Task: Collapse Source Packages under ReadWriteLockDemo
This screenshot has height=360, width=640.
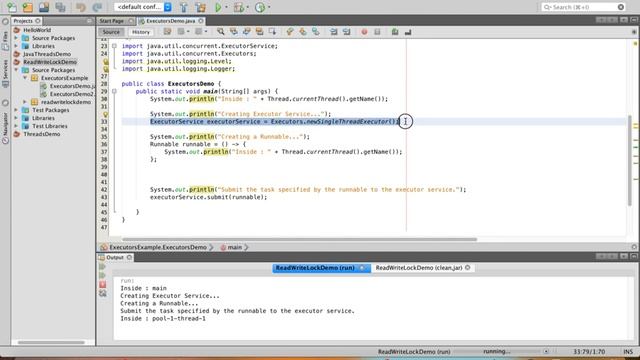Action: coord(16,70)
